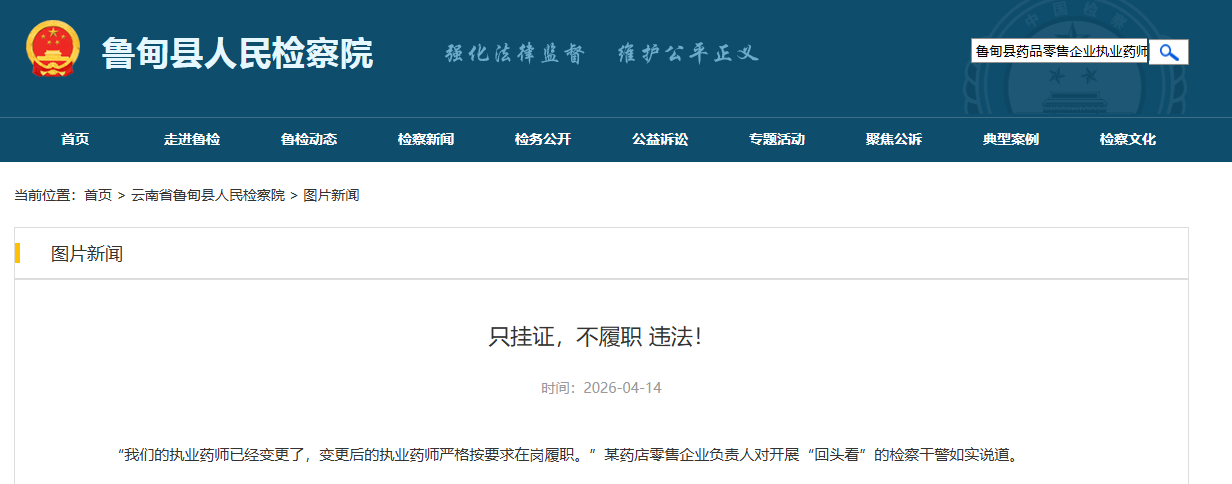
Task: Open the 公益诉讼 menu item
Action: click(x=660, y=140)
